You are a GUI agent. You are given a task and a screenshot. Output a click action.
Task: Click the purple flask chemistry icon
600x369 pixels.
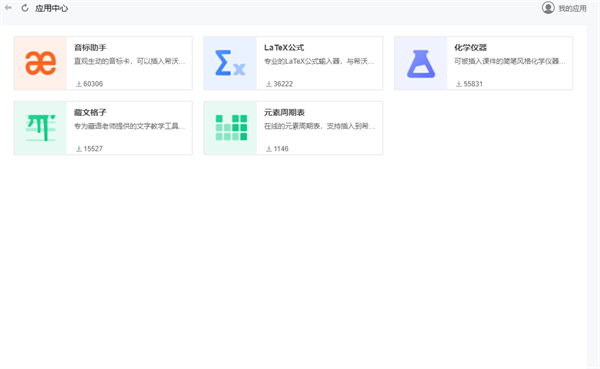421,64
